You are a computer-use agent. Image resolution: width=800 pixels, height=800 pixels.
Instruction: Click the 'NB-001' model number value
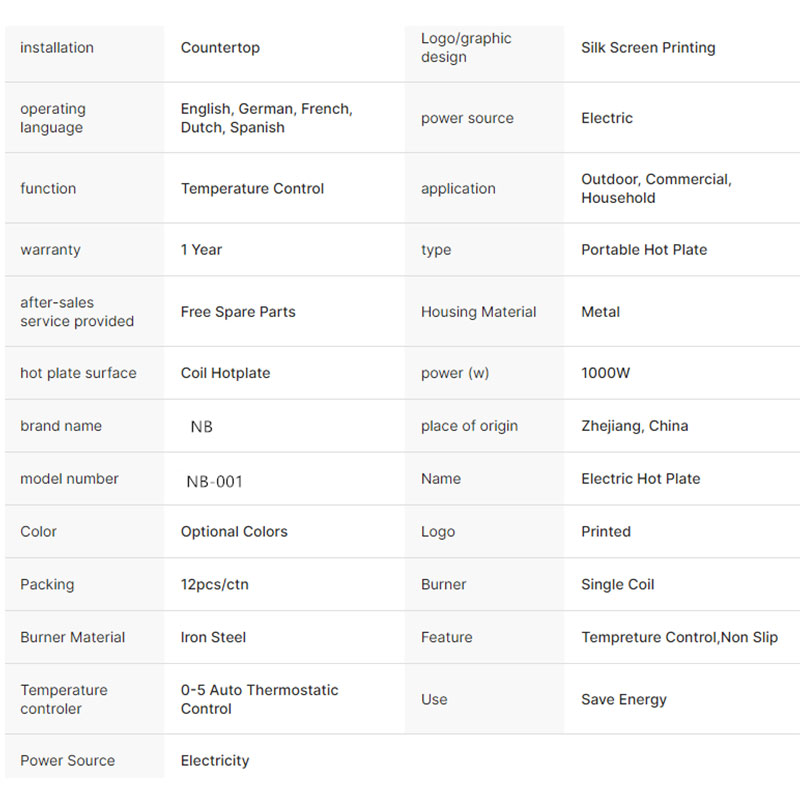(215, 481)
